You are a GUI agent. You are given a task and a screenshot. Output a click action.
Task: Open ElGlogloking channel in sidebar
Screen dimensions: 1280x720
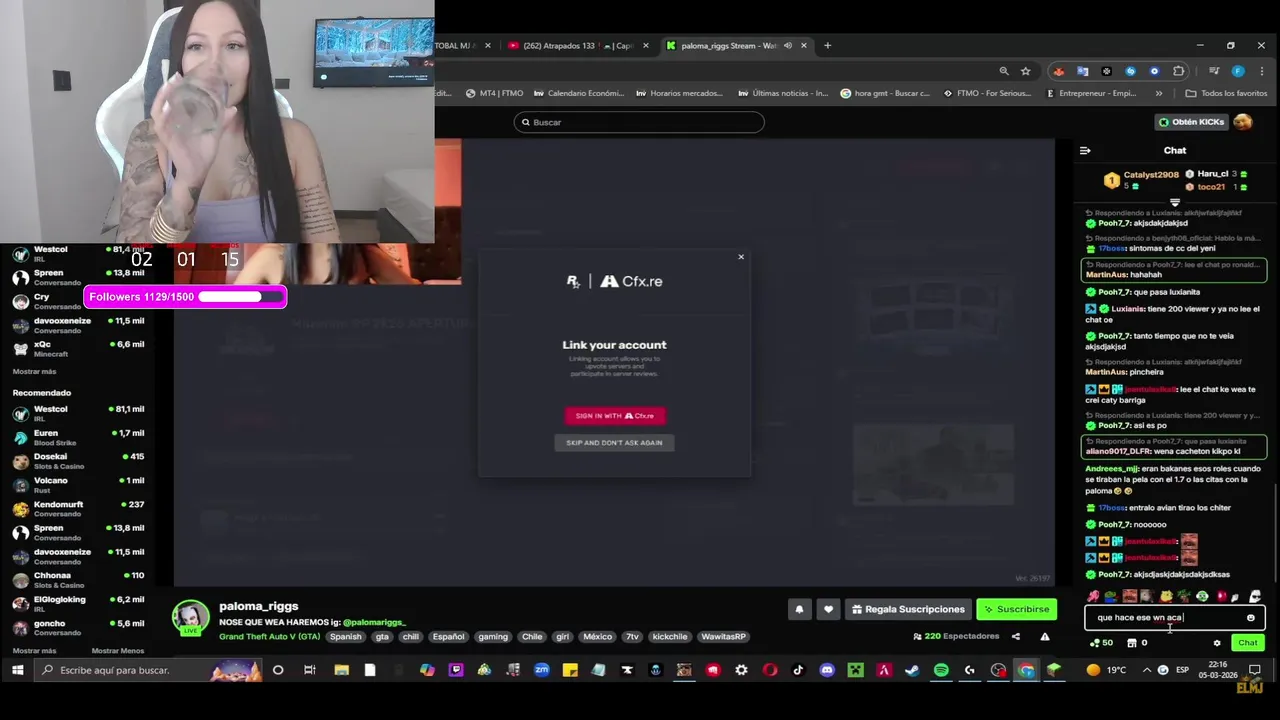tap(80, 604)
